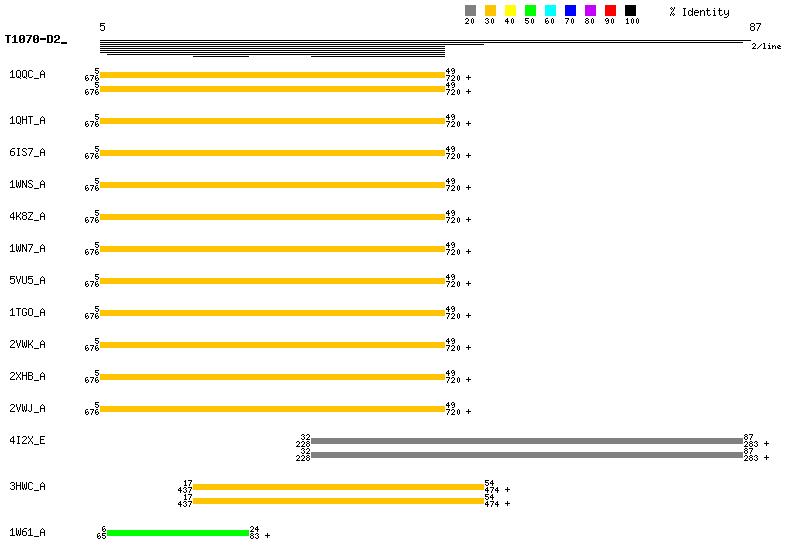Select the top orange 3HWC_A alignment bar

click(x=338, y=487)
